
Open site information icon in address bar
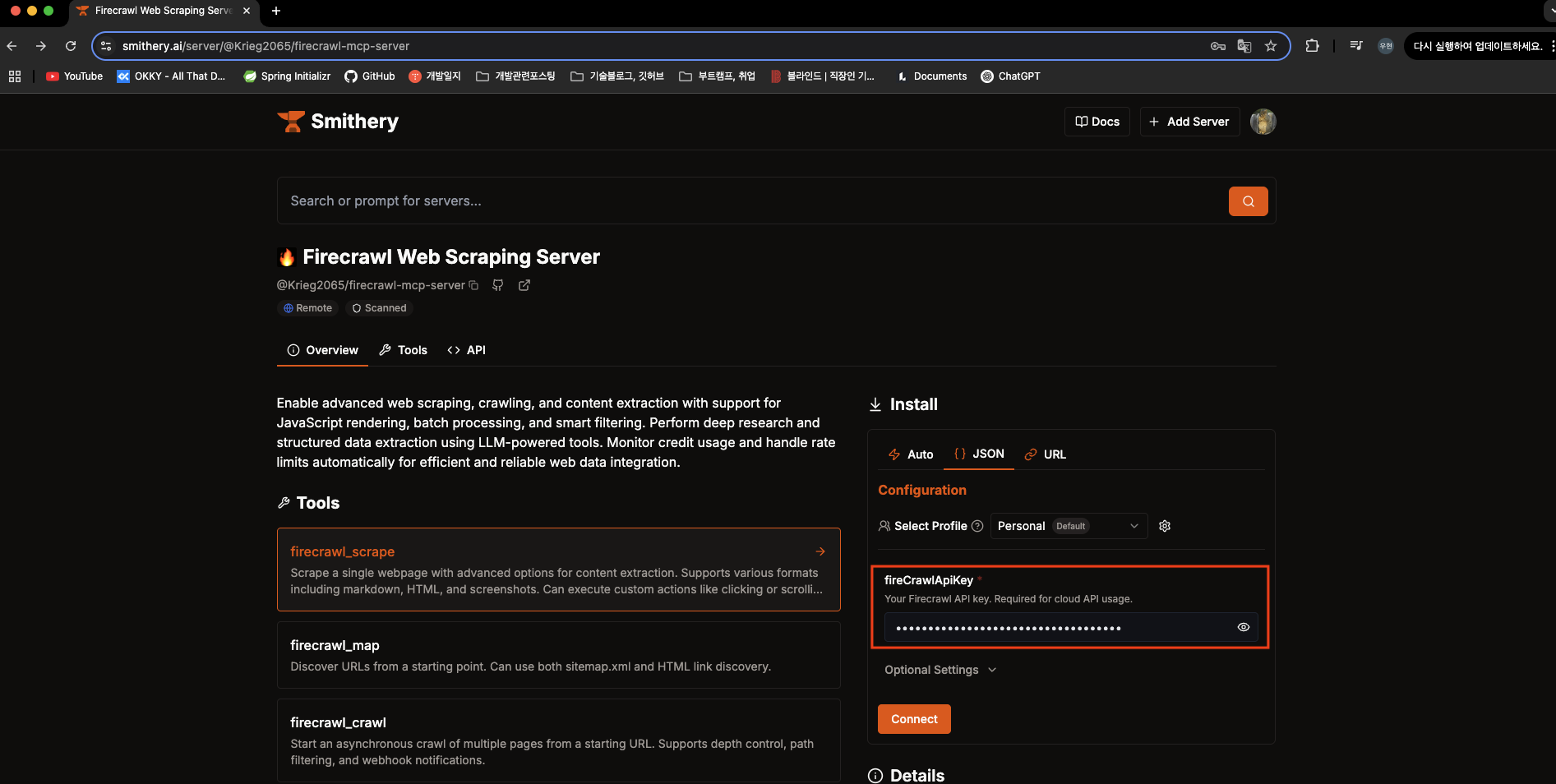[x=106, y=46]
